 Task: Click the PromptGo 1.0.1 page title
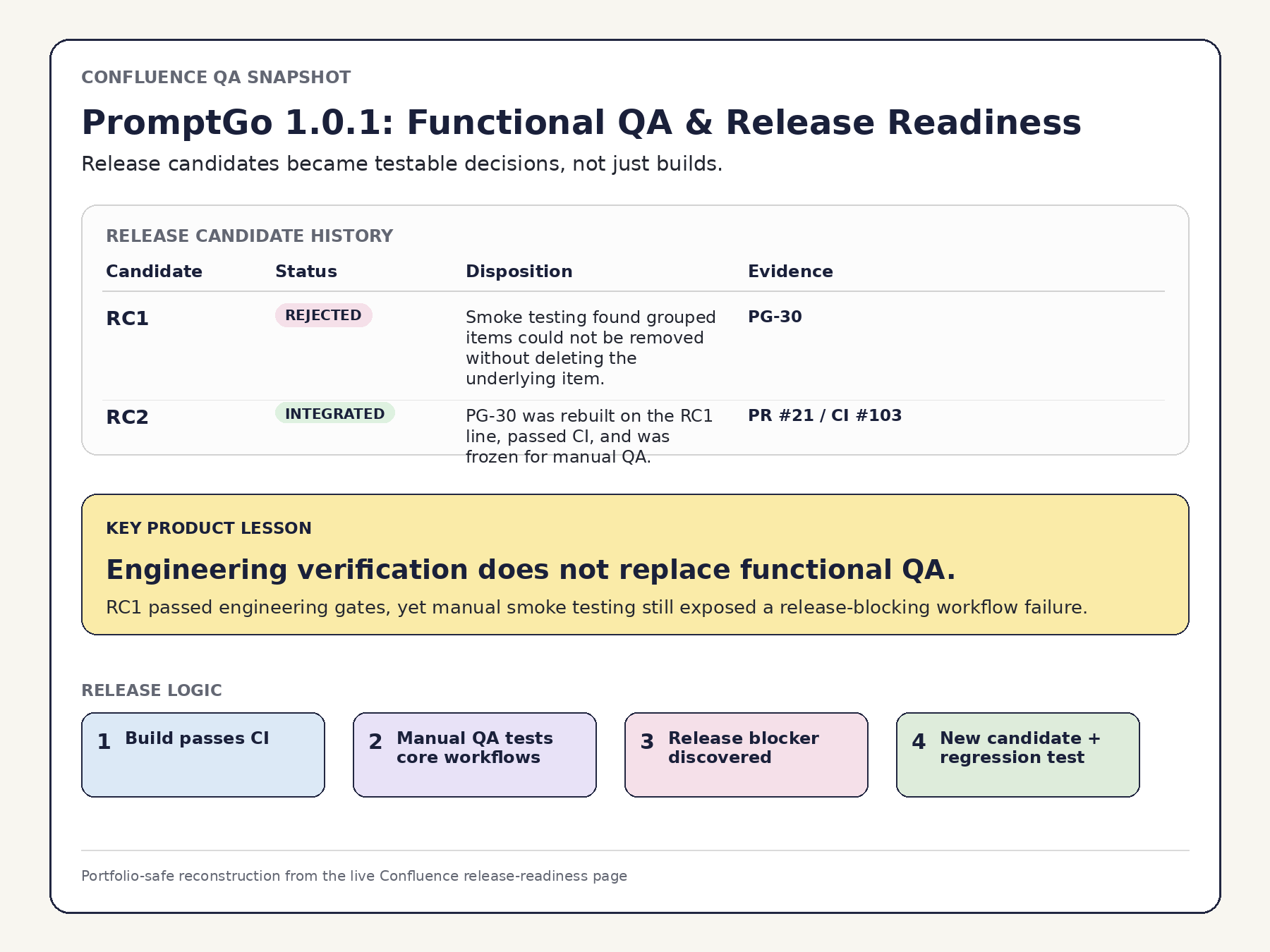click(x=581, y=123)
